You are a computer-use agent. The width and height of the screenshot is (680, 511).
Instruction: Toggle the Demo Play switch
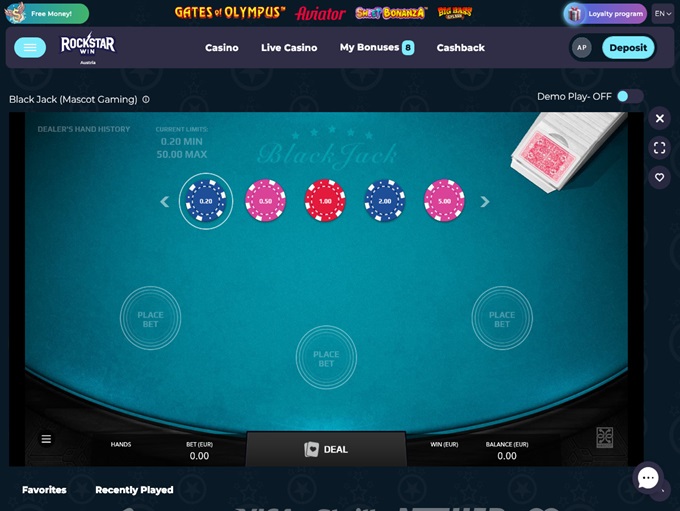(630, 96)
